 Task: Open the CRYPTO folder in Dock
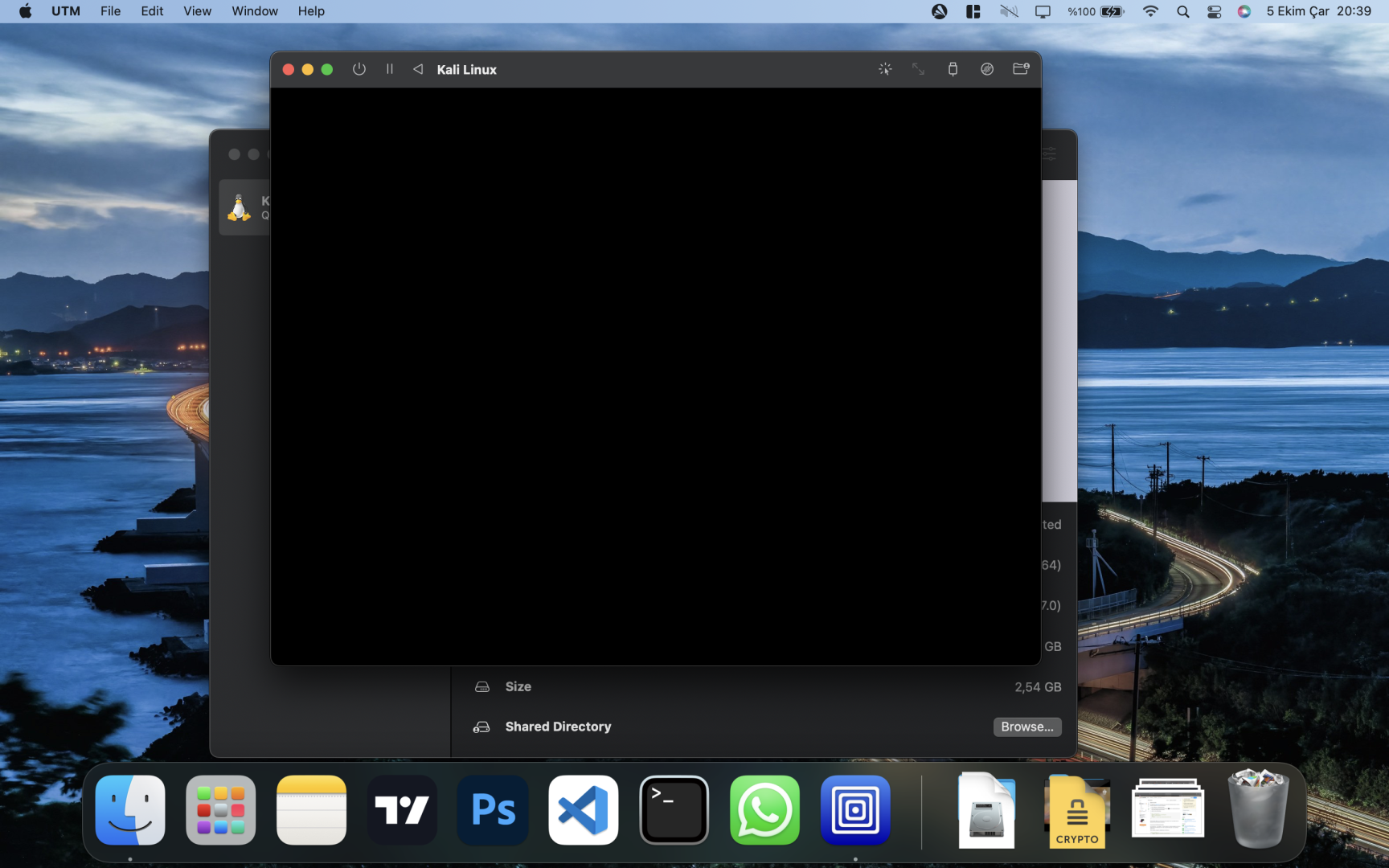point(1076,812)
